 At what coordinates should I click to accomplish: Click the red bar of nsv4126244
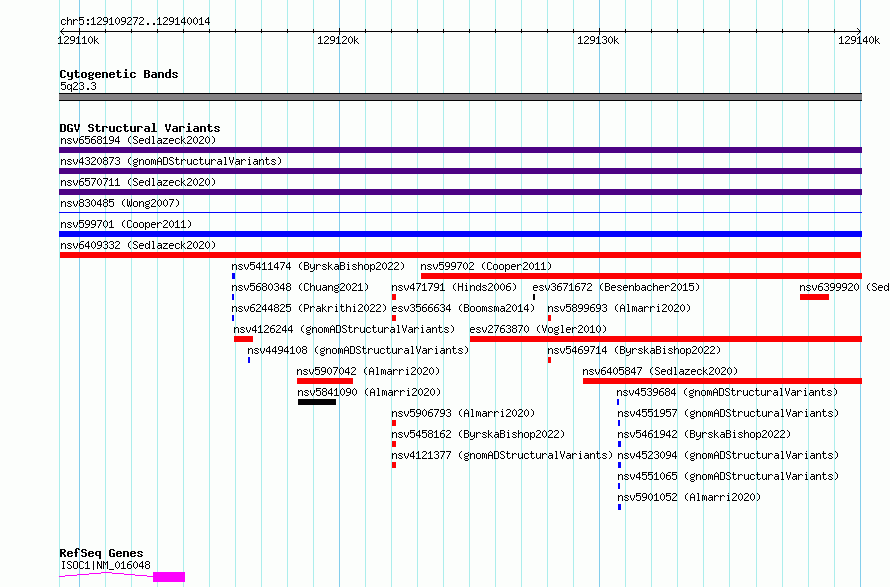(x=244, y=339)
